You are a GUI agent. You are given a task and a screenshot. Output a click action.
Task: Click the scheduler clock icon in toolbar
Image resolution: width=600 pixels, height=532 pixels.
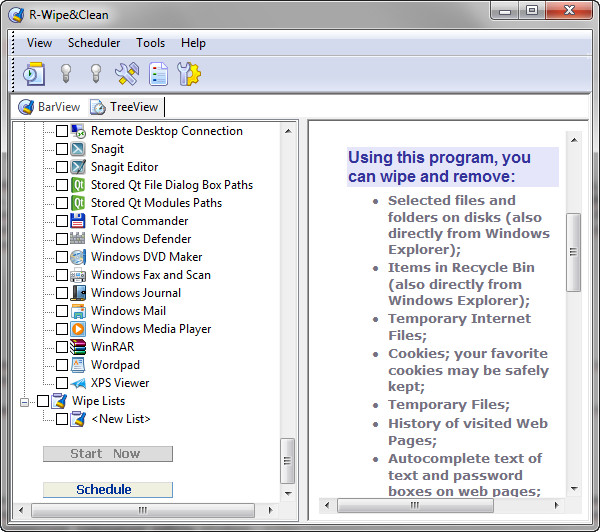[33, 74]
